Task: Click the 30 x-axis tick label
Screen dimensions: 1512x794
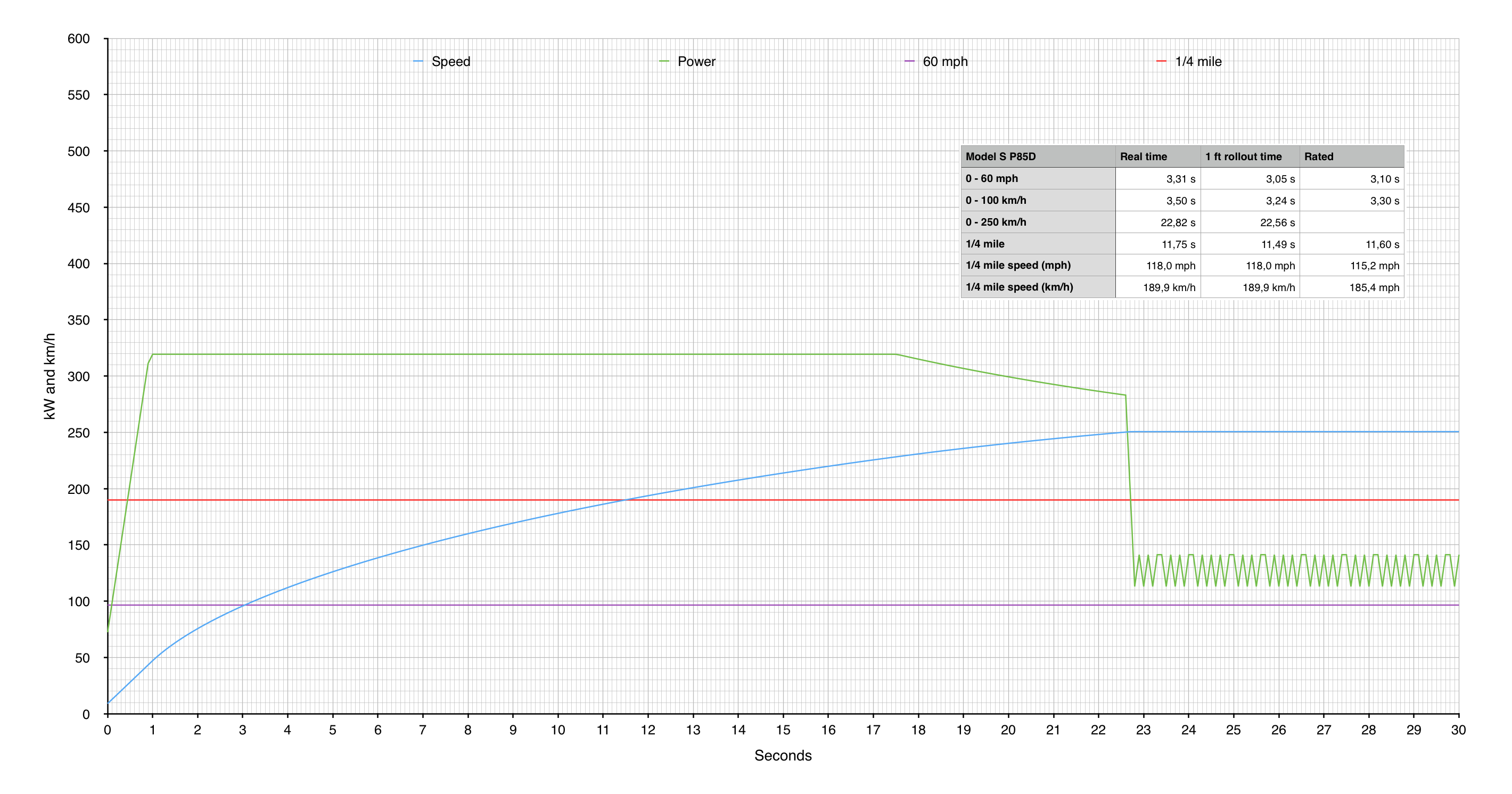Action: click(x=1458, y=730)
